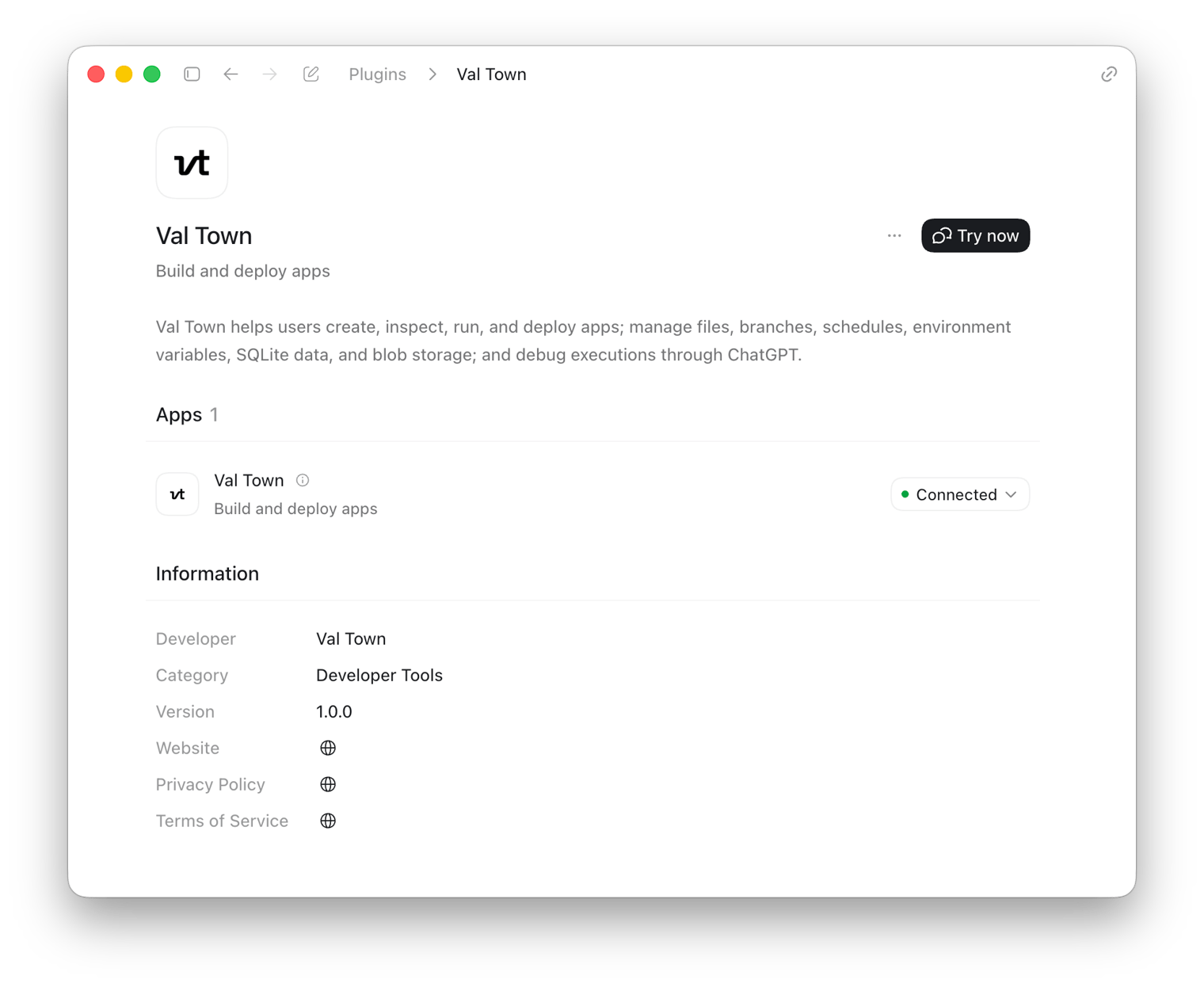Open Privacy Policy globe link
This screenshot has height=987, width=1204.
[x=328, y=784]
